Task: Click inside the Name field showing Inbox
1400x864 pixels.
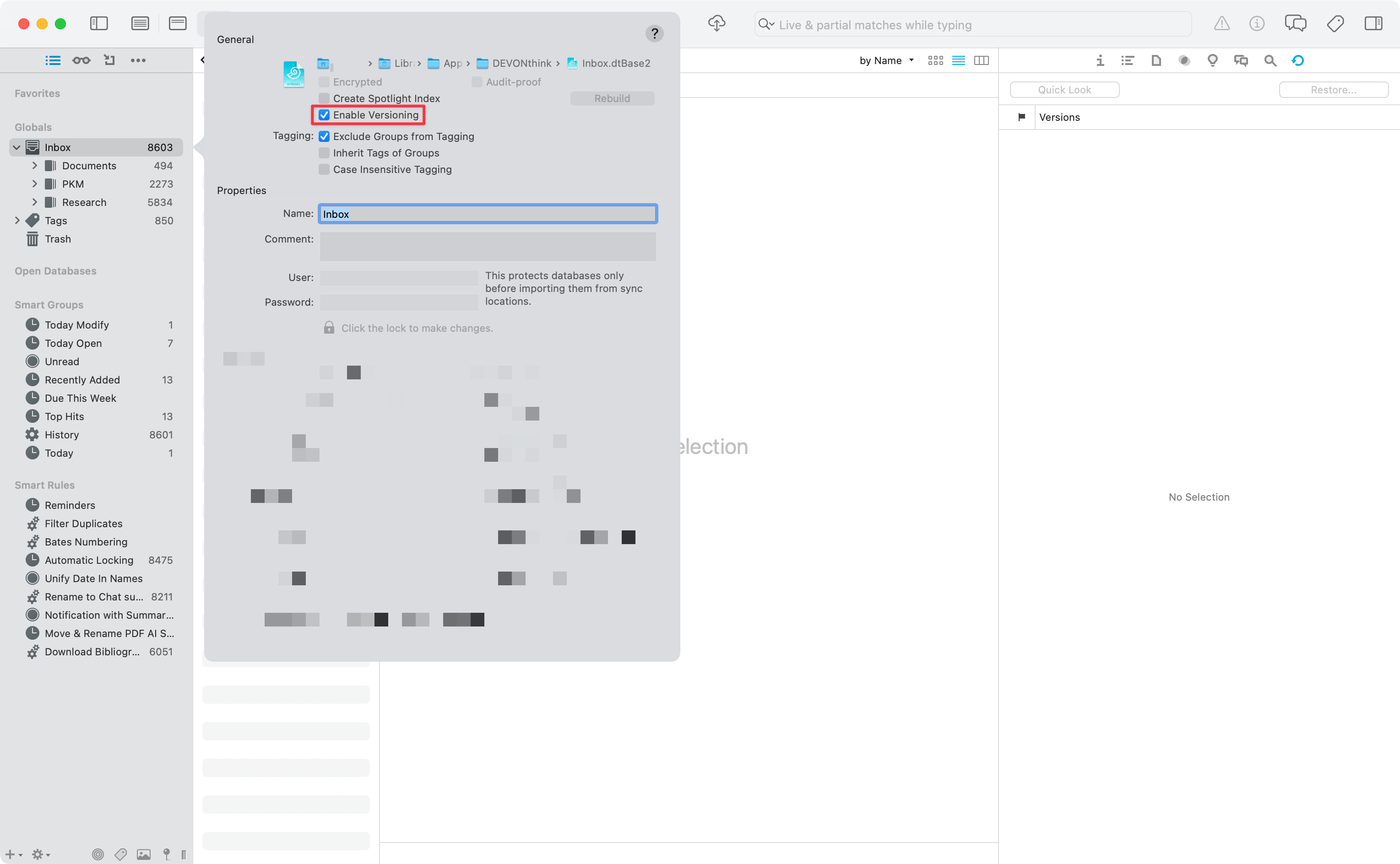Action: [x=487, y=214]
